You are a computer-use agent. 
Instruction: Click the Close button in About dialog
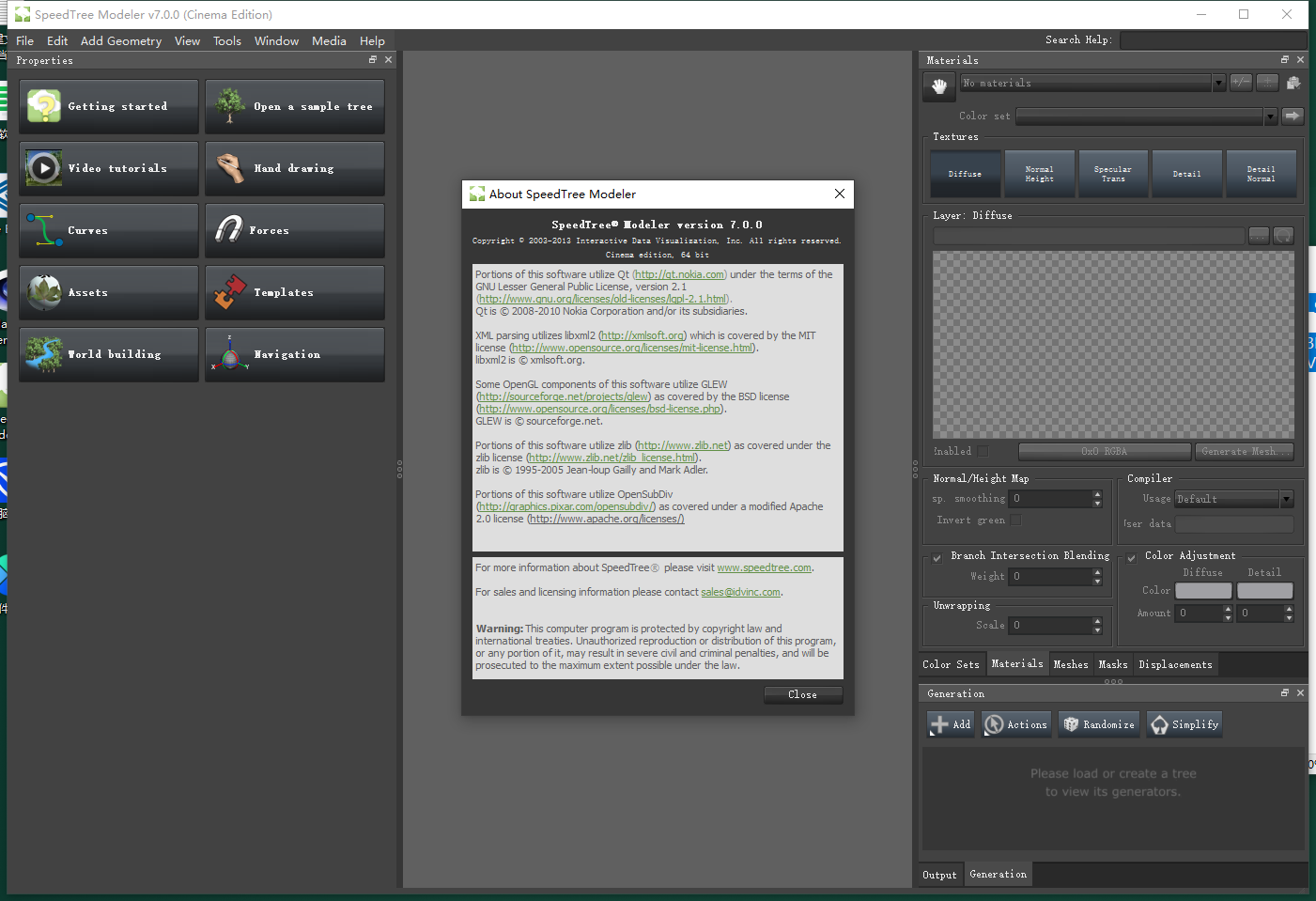click(802, 694)
